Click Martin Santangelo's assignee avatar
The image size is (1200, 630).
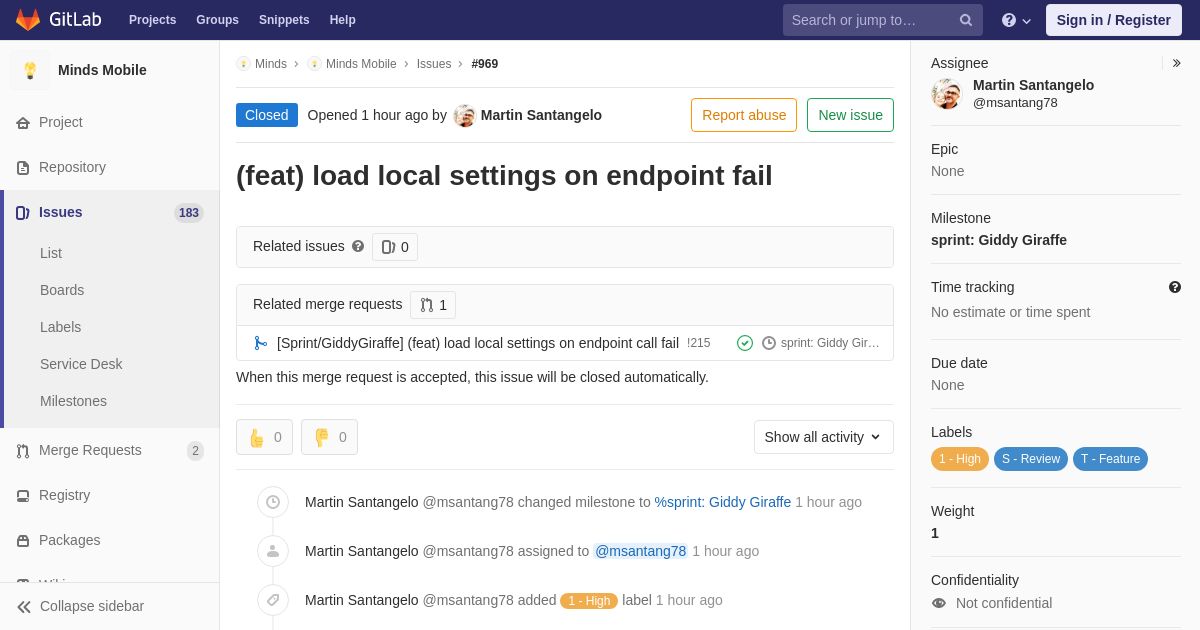(946, 94)
